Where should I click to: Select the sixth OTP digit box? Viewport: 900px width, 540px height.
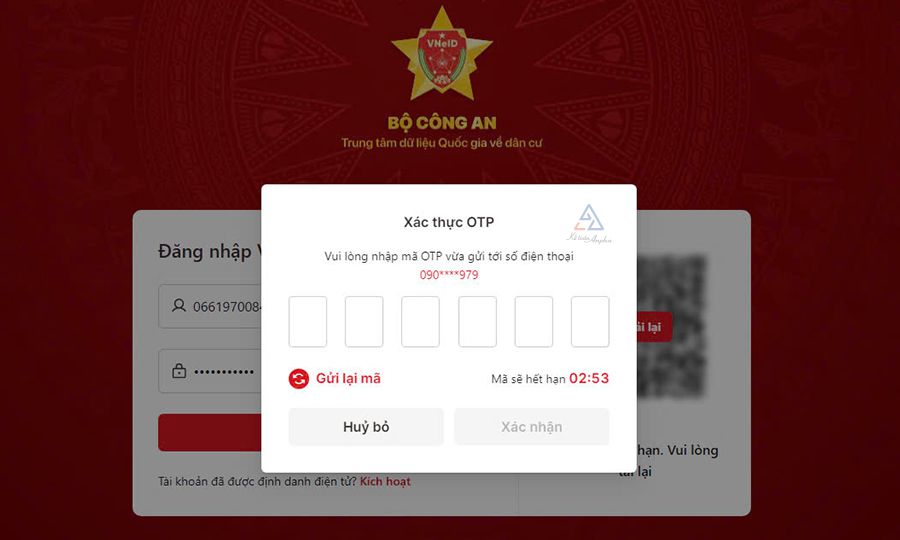tap(590, 322)
